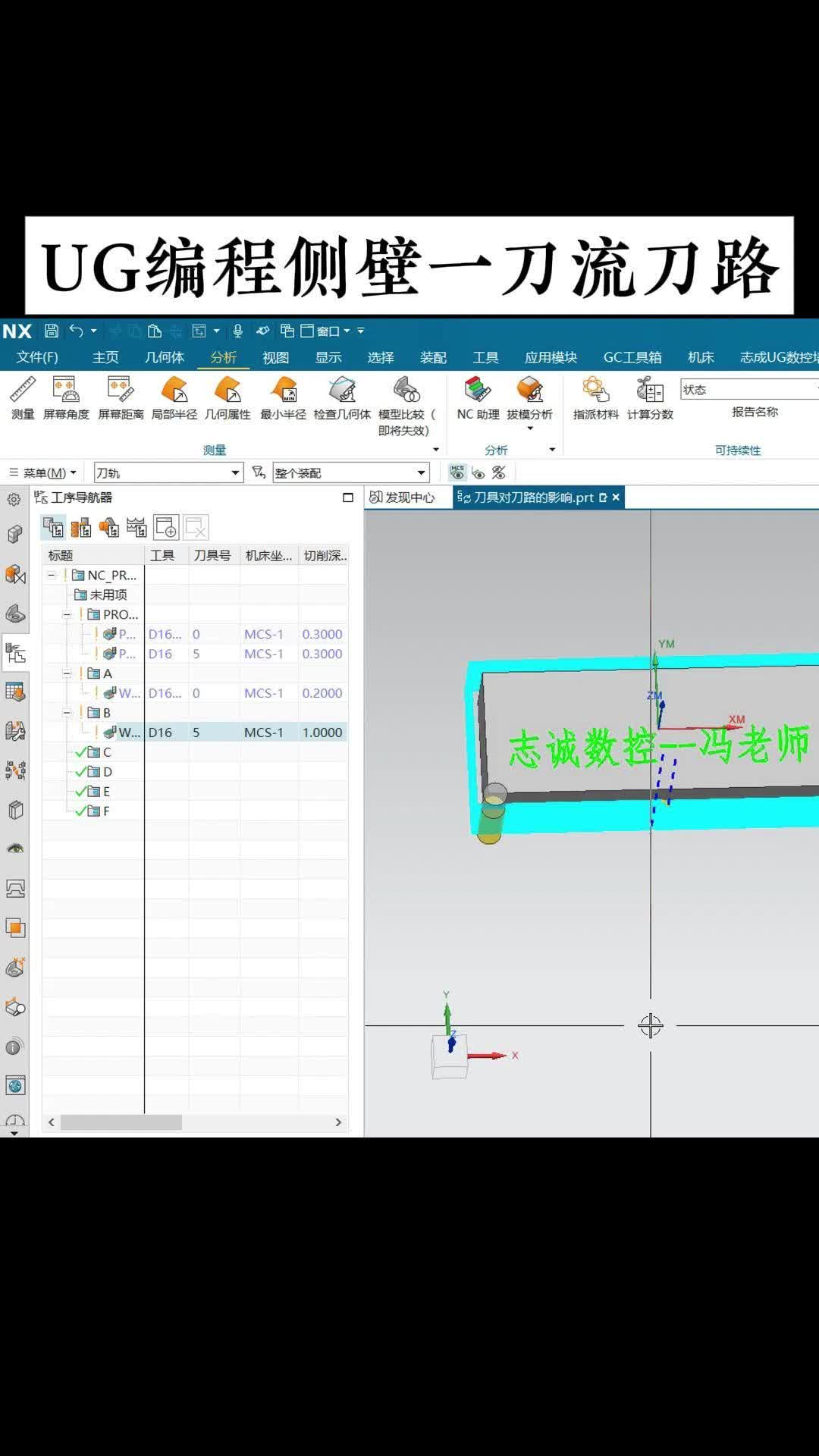Open the 整个装配 selection scope dropdown

point(351,472)
